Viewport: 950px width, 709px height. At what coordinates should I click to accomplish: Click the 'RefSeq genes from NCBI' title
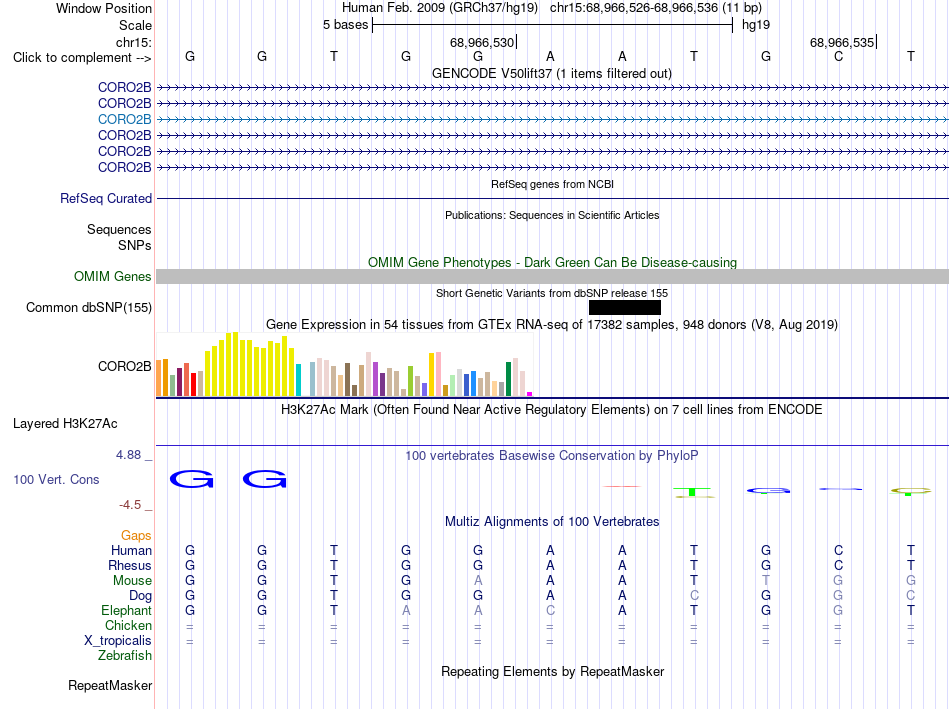click(552, 184)
